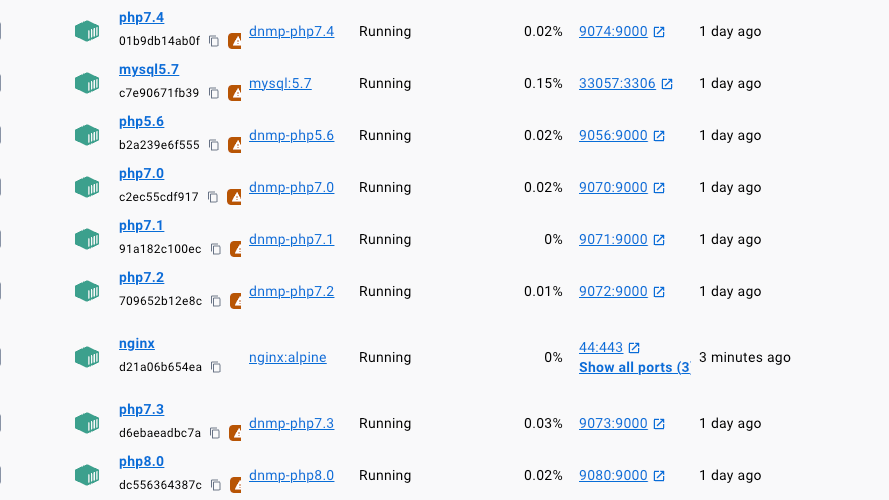Click warning icon for mysql5.7 container

[235, 93]
